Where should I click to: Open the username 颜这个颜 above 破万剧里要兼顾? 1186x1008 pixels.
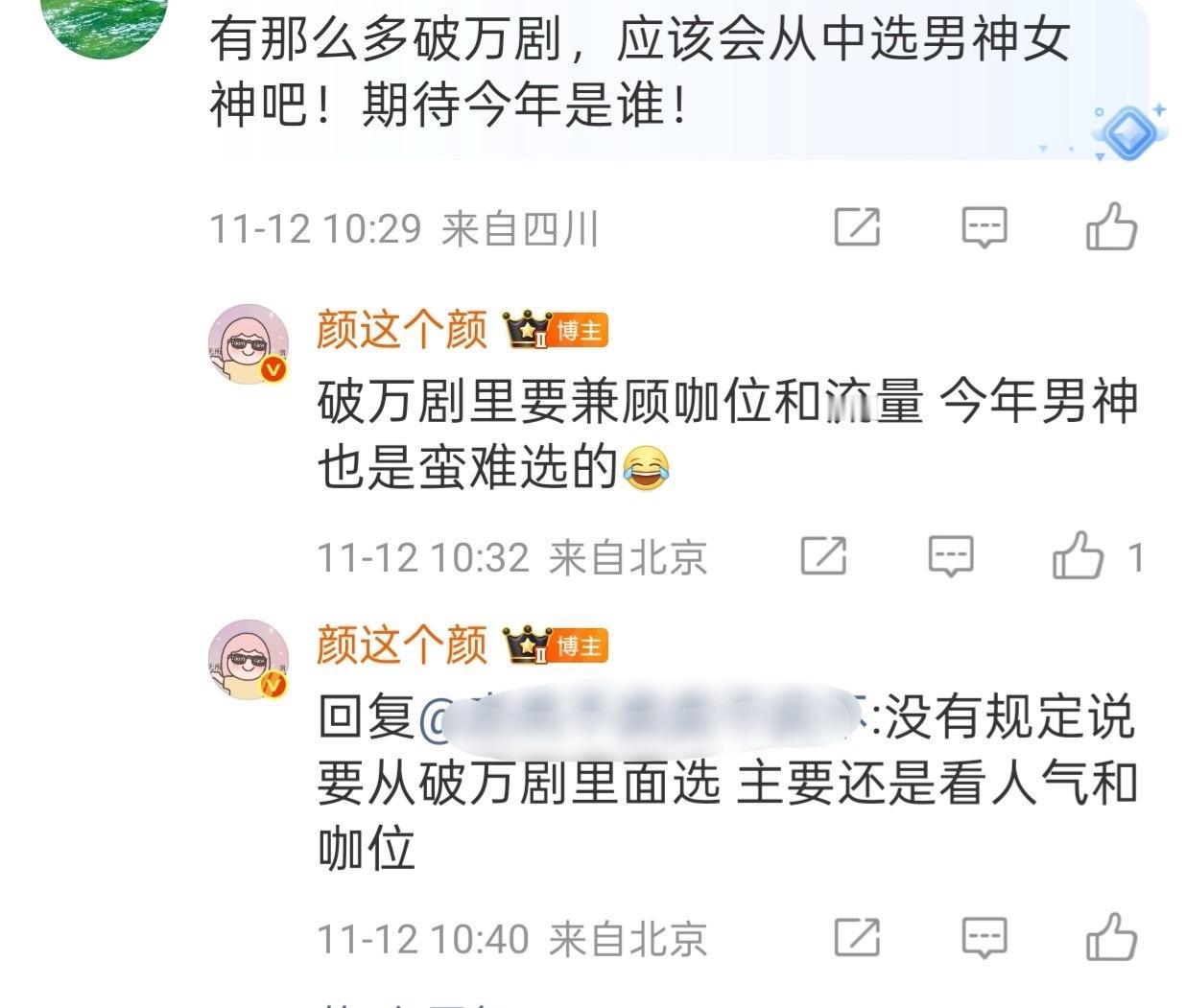click(403, 330)
